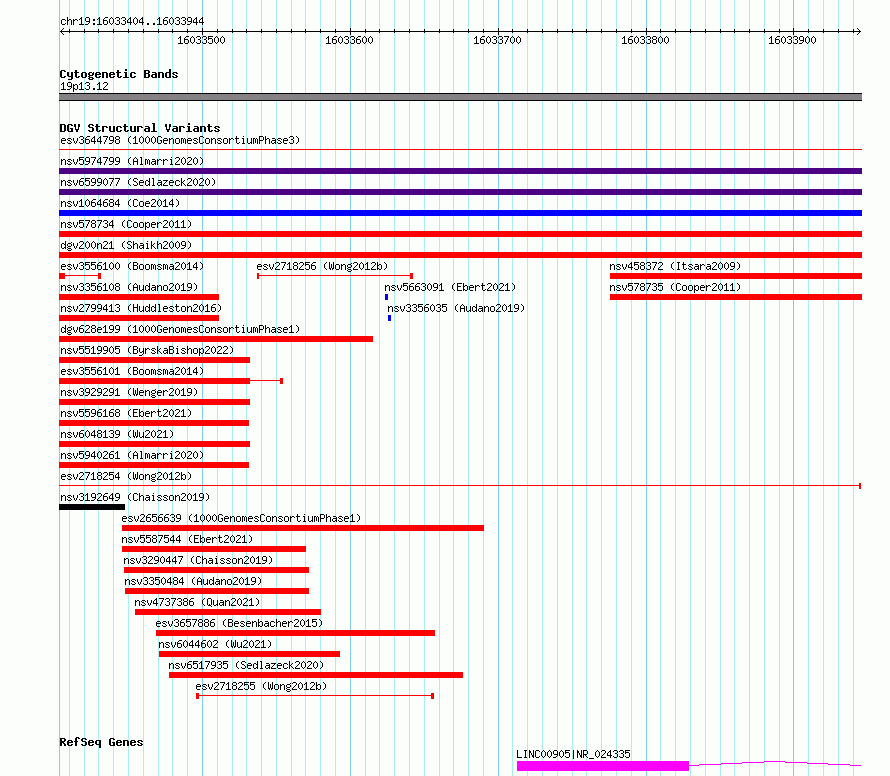
Task: Select the gray 19p13.12 cytoband bar
Action: click(460, 97)
